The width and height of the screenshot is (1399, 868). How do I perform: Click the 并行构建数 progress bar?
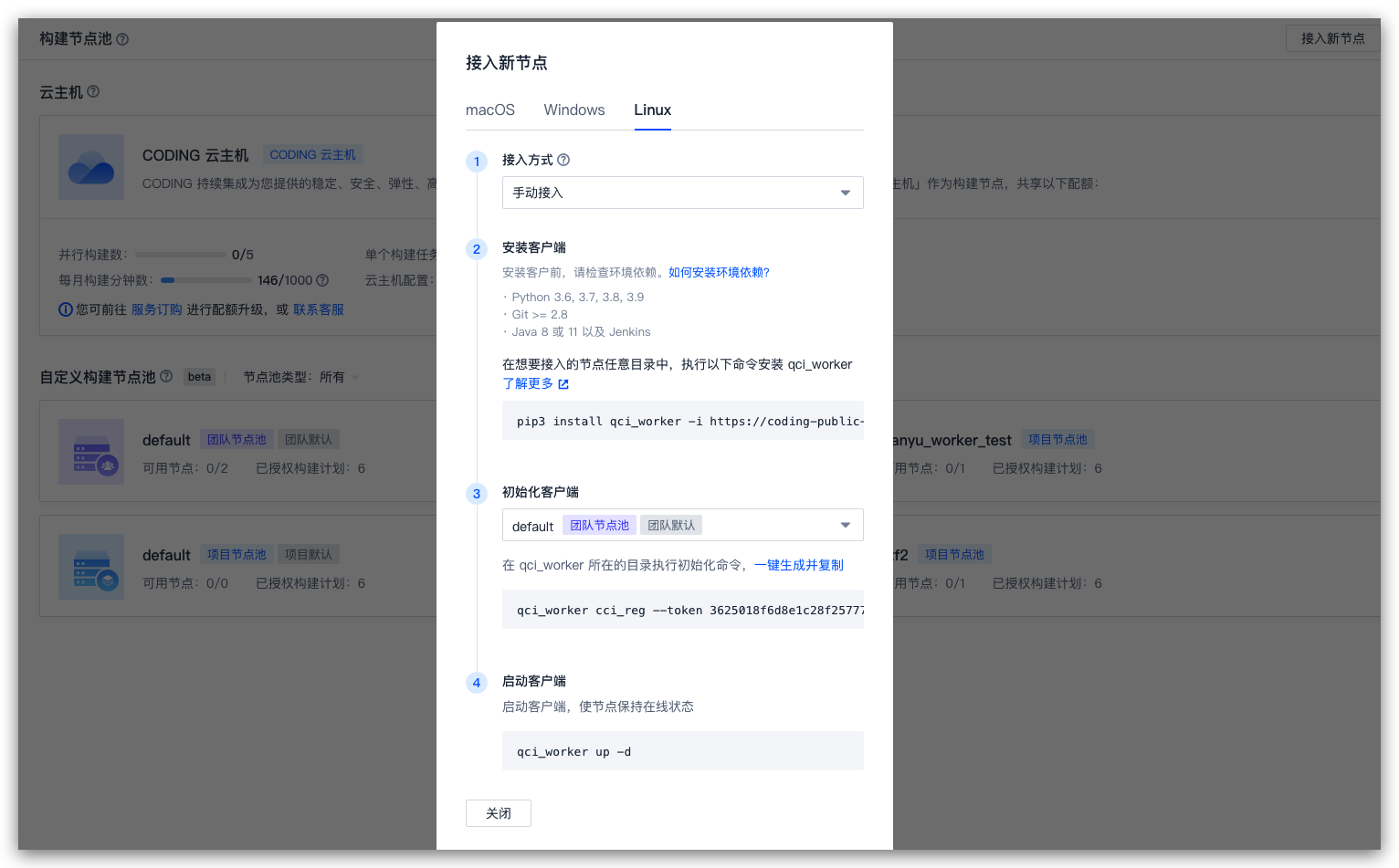(181, 255)
